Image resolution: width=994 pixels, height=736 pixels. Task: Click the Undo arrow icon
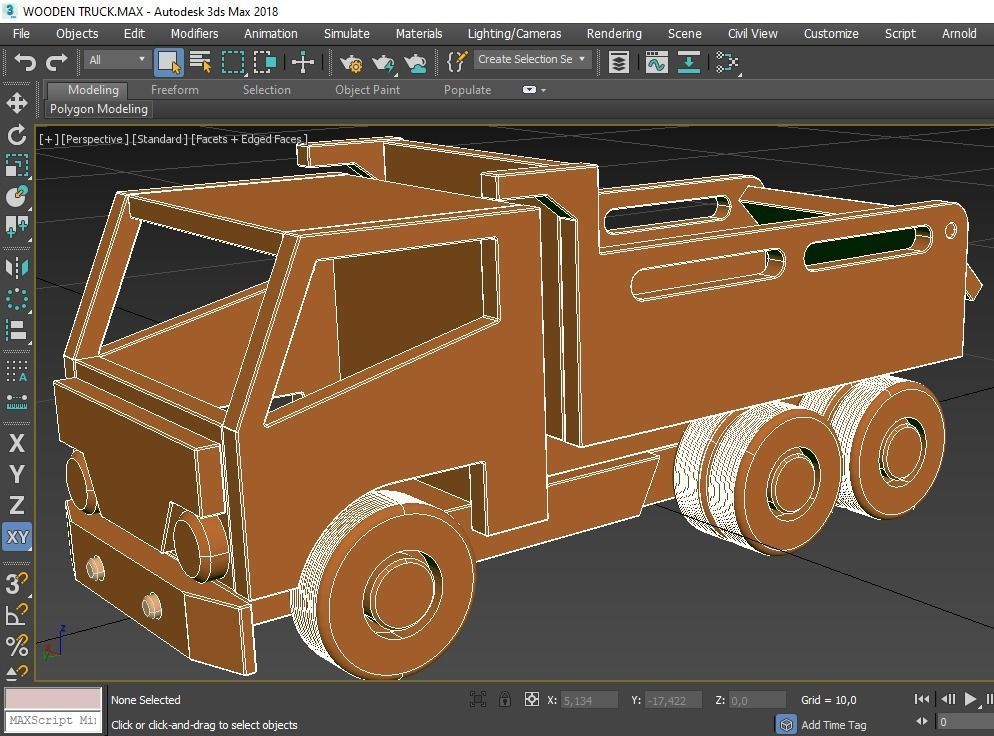pos(25,62)
